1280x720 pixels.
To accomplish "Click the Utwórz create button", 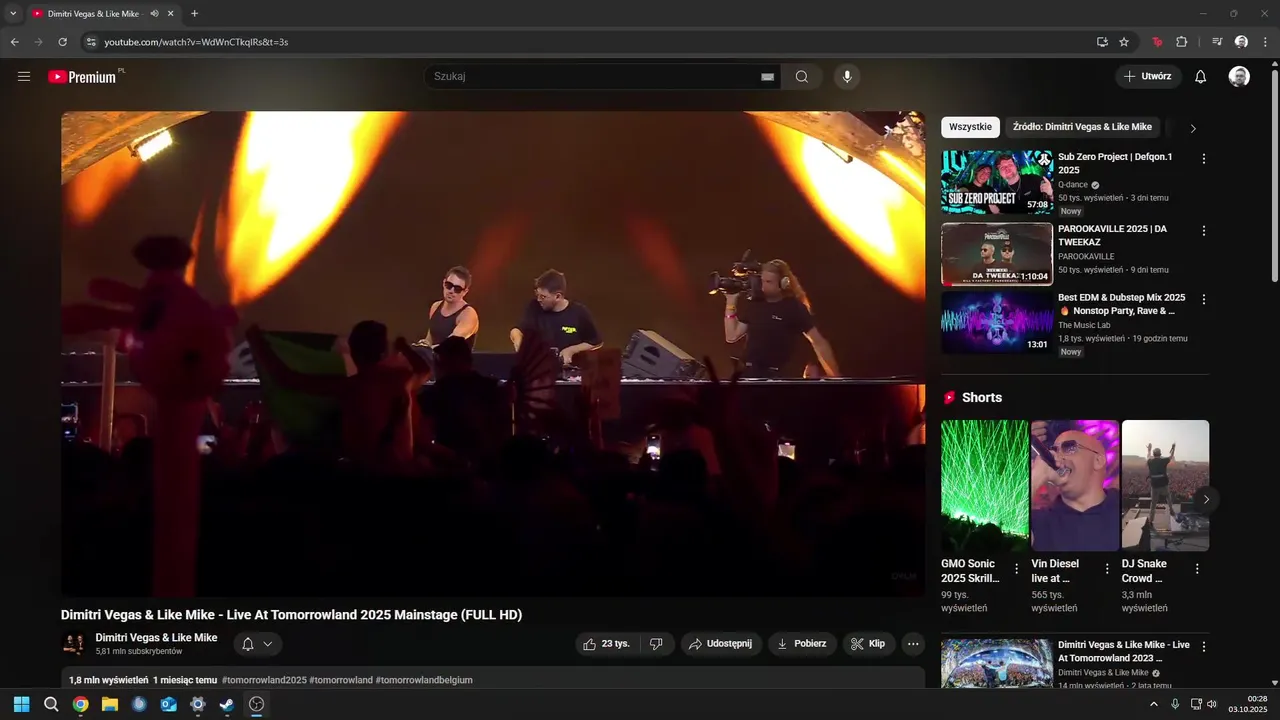I will 1148,77.
